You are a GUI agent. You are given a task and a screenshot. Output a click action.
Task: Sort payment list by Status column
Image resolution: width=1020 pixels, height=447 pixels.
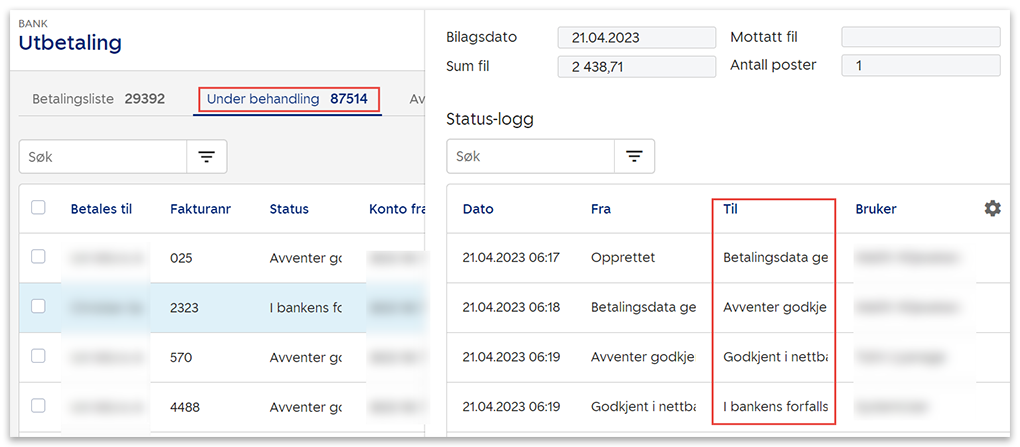(x=289, y=209)
